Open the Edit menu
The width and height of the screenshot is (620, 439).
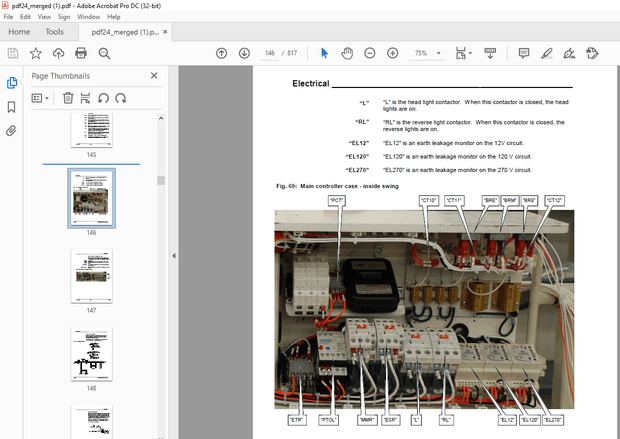click(25, 17)
